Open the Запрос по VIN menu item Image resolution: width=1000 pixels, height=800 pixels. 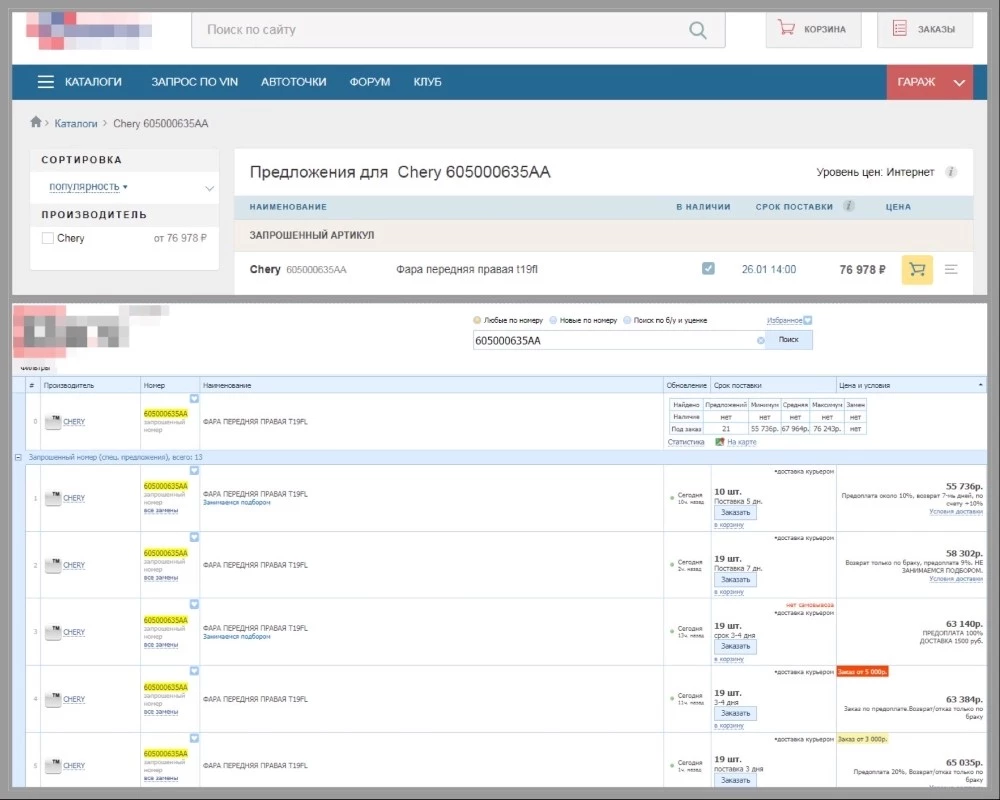click(194, 82)
